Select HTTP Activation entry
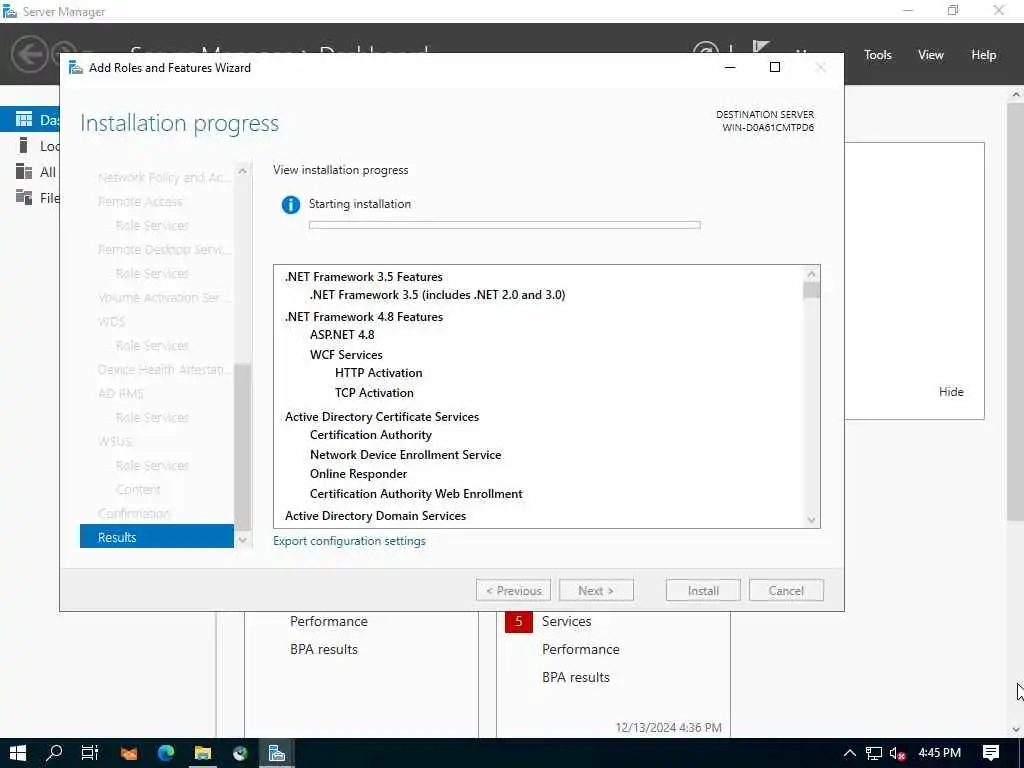 379,373
